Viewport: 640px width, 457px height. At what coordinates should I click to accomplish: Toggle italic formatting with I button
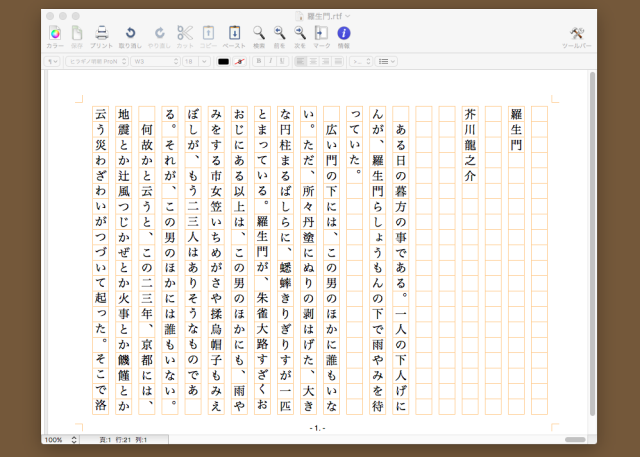click(x=270, y=61)
